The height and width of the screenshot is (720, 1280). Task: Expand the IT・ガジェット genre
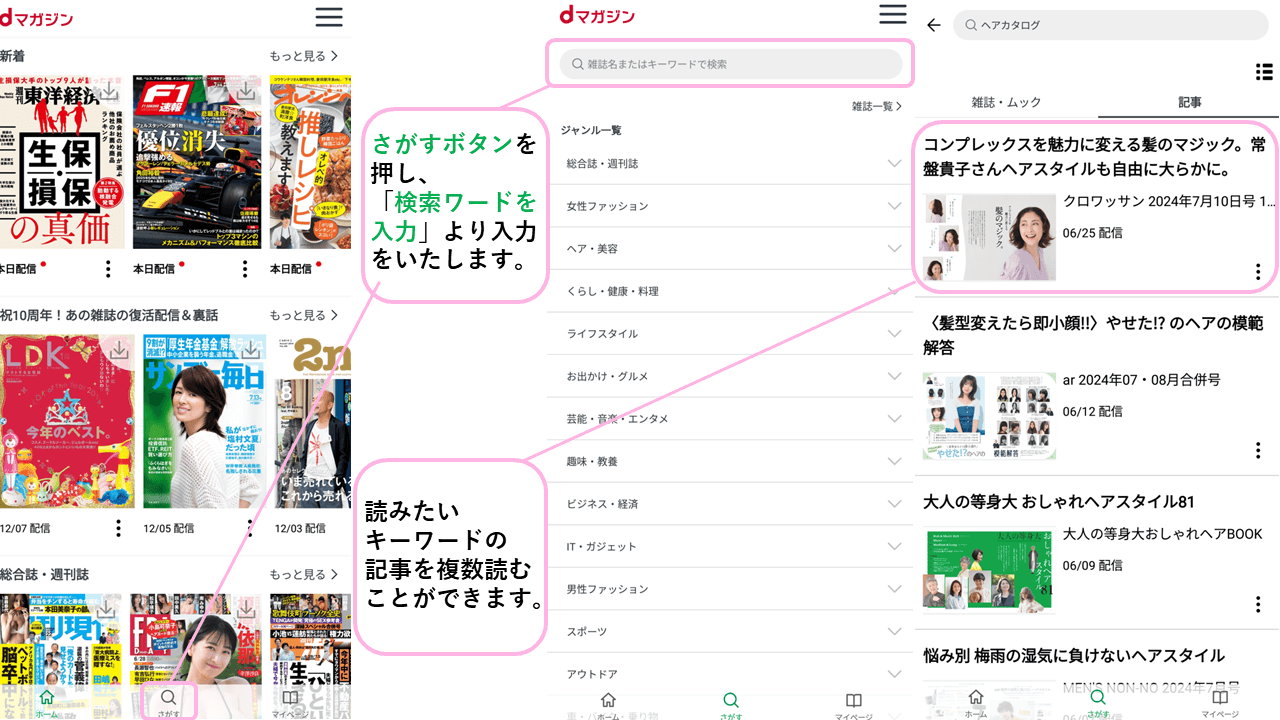[895, 546]
